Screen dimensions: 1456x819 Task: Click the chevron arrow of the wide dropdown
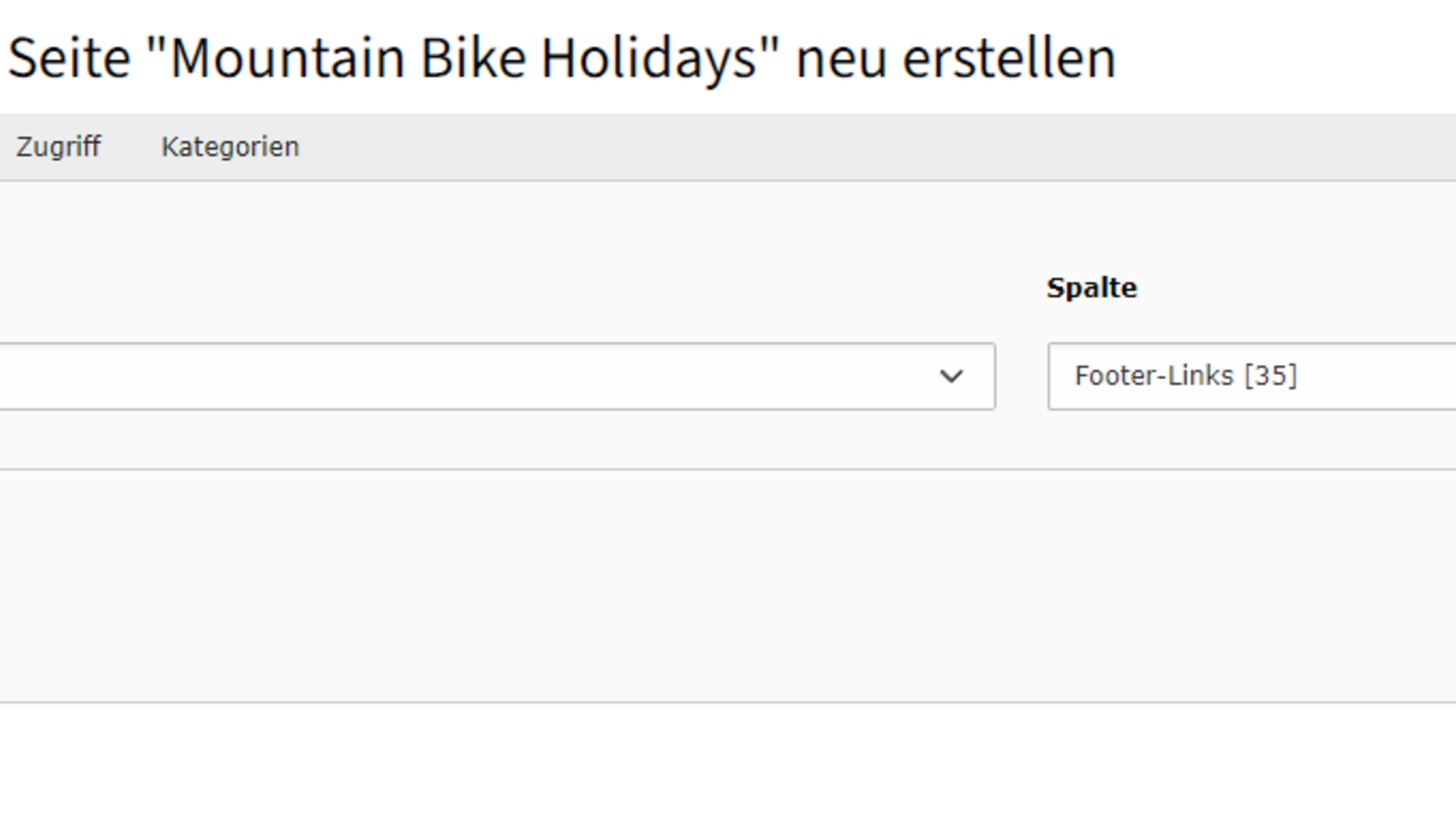pyautogui.click(x=951, y=376)
